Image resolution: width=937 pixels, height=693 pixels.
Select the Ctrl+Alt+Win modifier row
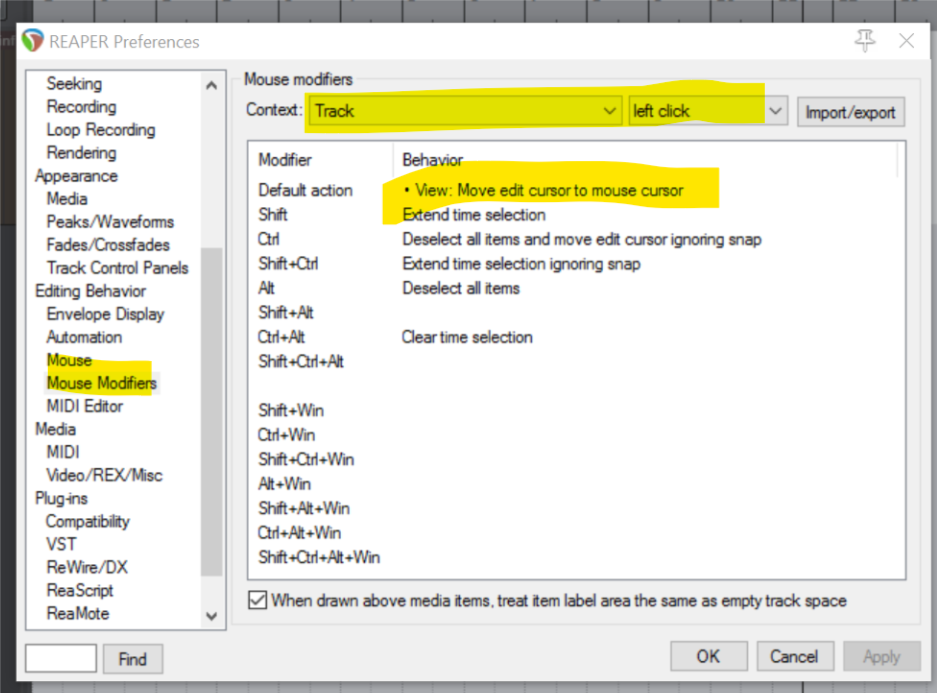299,533
